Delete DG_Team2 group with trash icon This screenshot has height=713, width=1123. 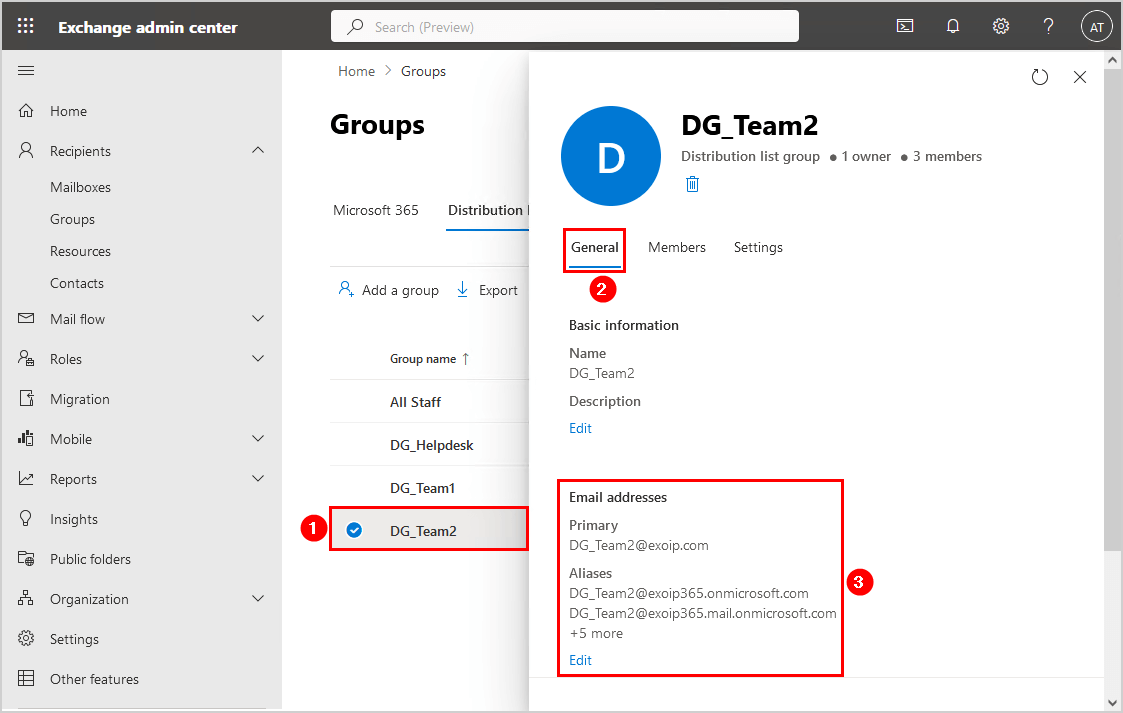[692, 184]
